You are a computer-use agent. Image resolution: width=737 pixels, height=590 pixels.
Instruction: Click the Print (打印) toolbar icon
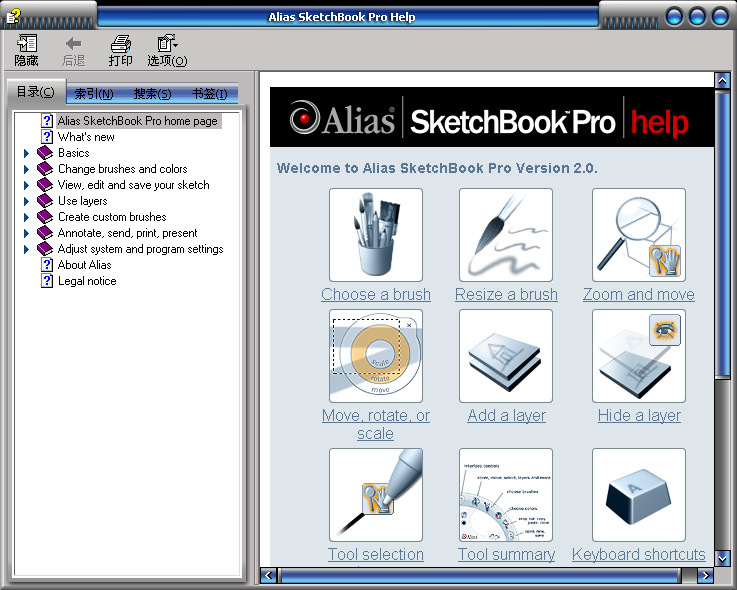[x=121, y=44]
